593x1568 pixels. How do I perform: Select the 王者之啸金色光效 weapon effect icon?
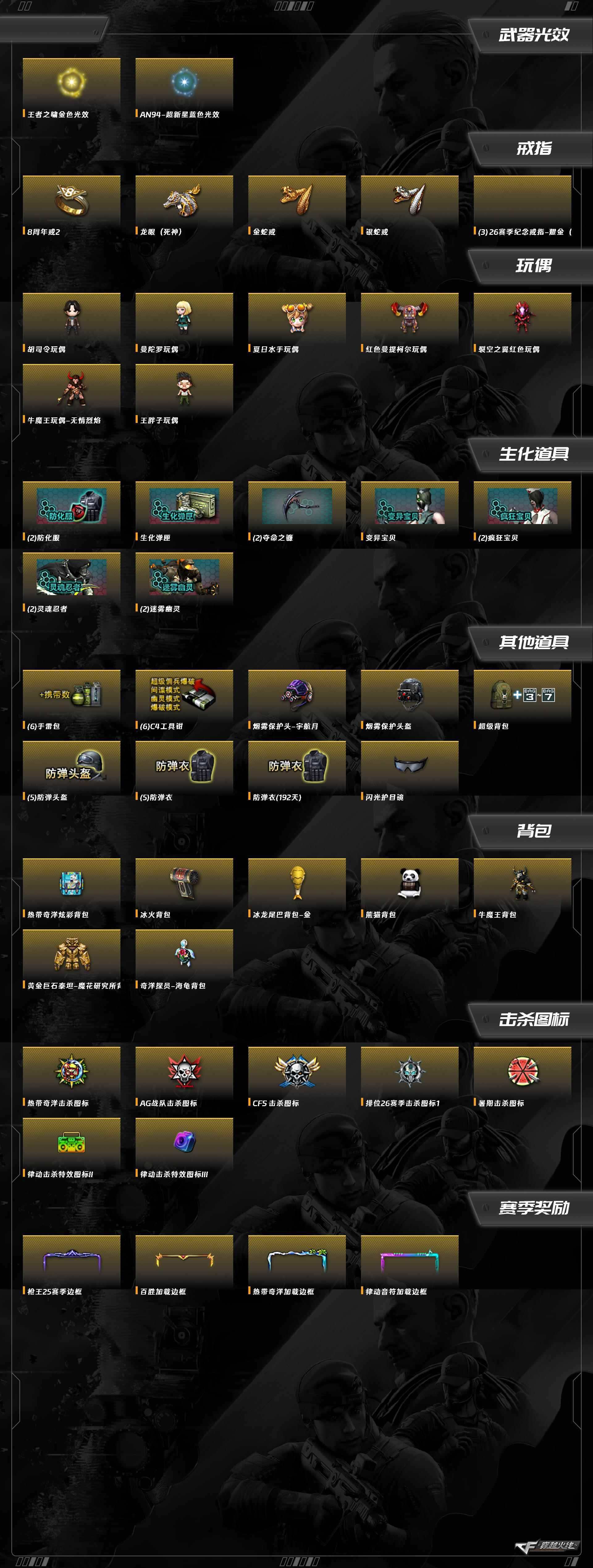pos(71,82)
